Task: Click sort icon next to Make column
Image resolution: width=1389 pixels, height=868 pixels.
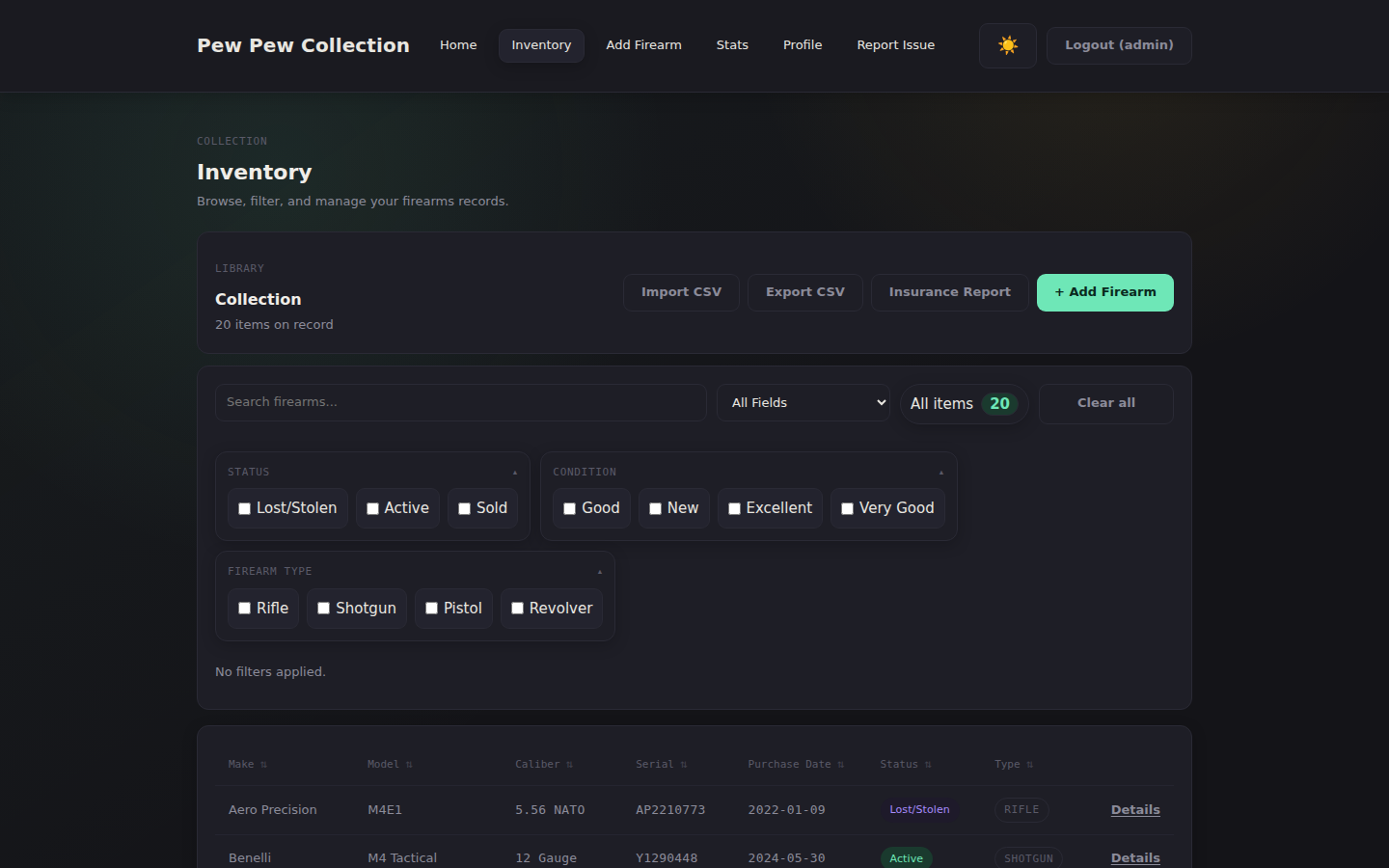Action: point(263,765)
